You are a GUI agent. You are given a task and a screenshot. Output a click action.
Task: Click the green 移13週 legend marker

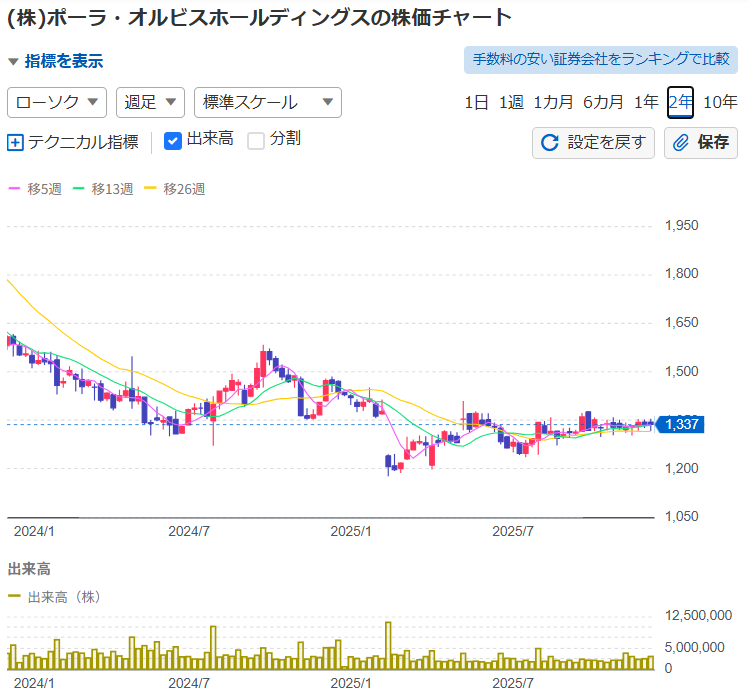(x=80, y=188)
